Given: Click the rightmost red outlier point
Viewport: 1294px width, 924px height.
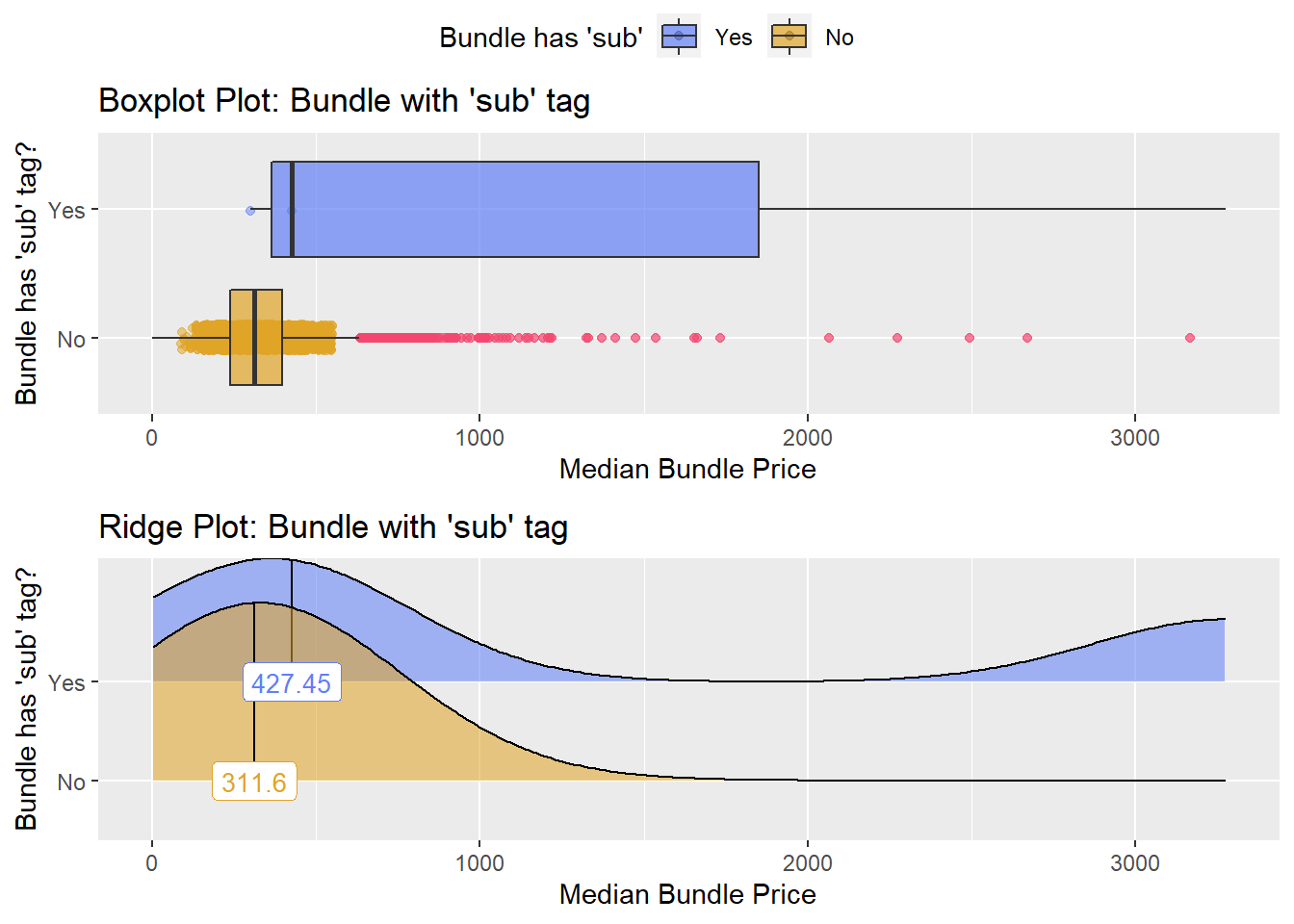Looking at the screenshot, I should pos(1190,338).
